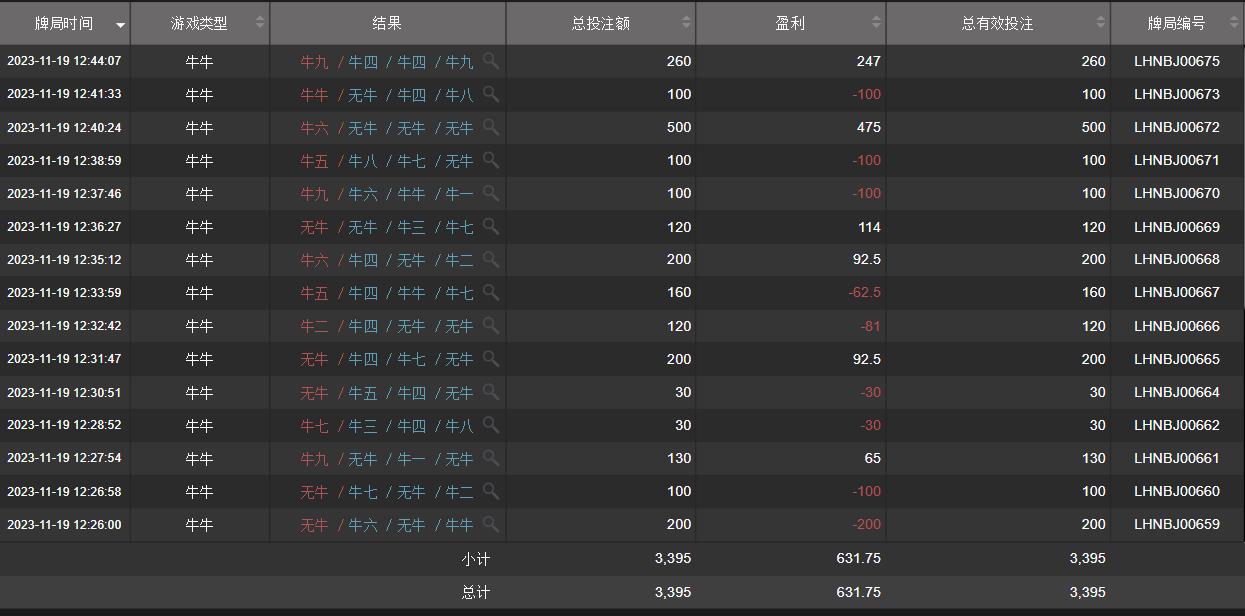Click total bet 500 for LHNBJ00672
Viewport: 1245px width, 616px height.
click(x=679, y=127)
